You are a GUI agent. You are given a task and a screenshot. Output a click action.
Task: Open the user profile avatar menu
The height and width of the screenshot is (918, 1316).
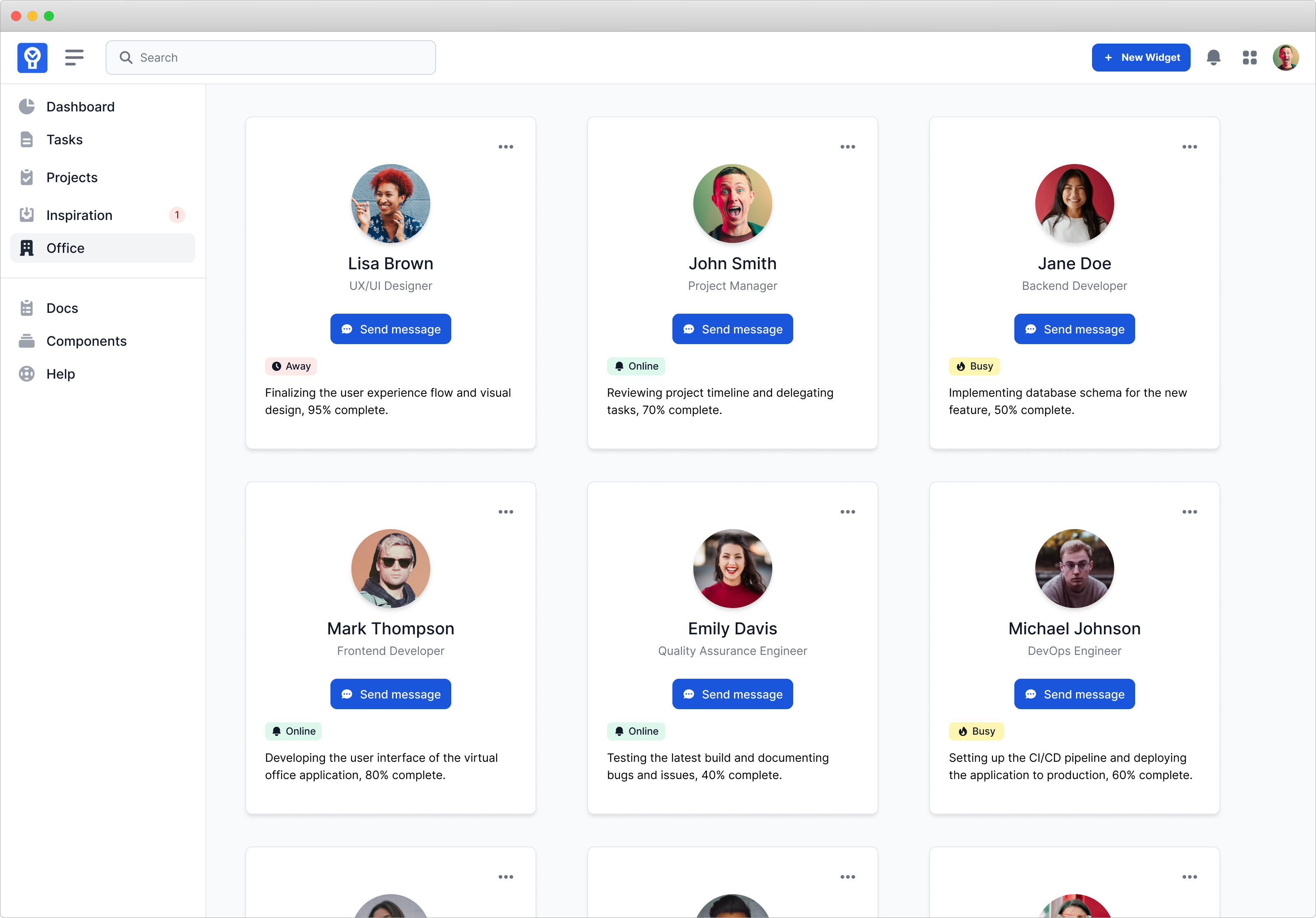click(1286, 57)
